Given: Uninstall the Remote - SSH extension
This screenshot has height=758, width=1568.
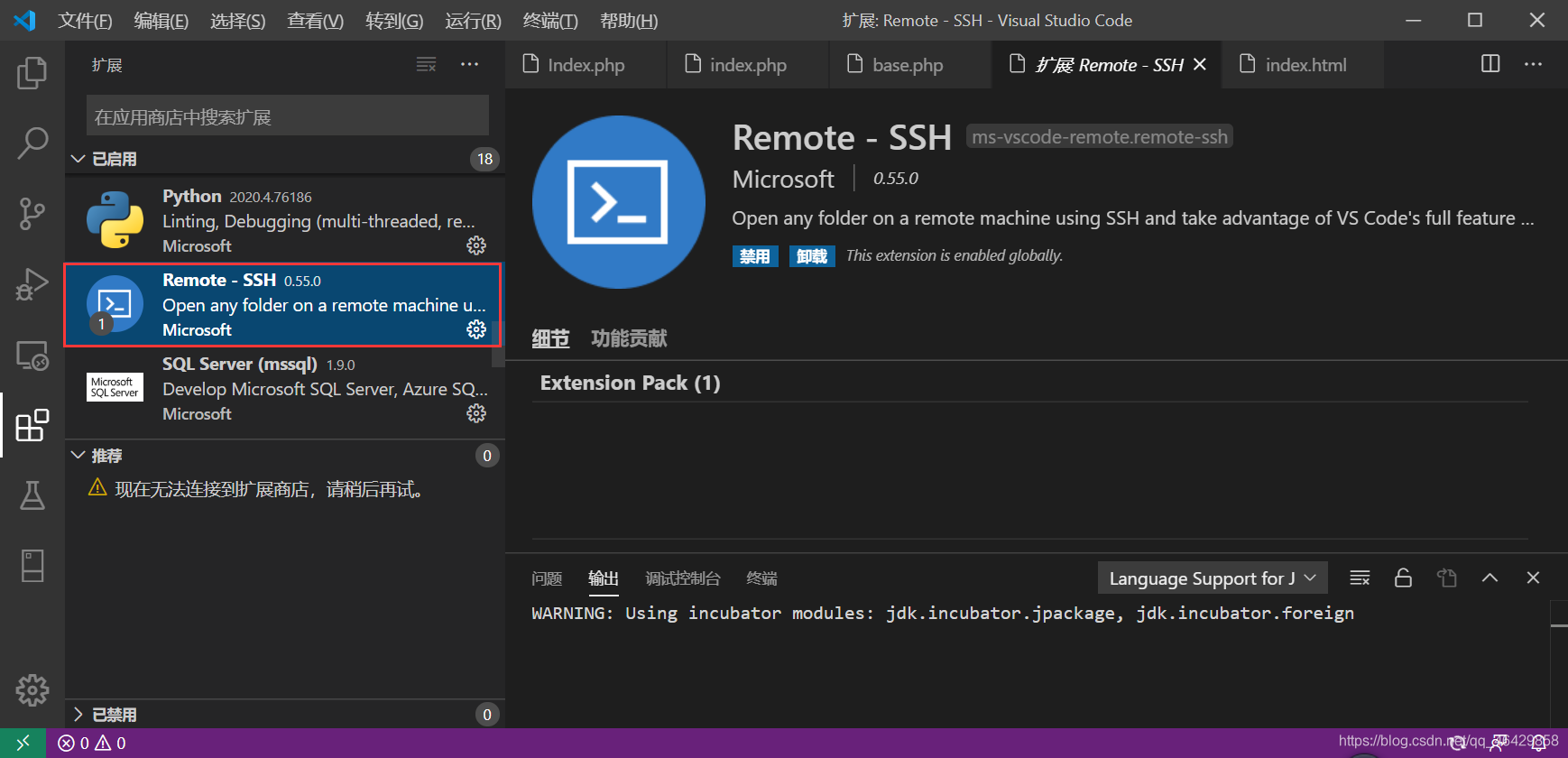Looking at the screenshot, I should [x=812, y=256].
